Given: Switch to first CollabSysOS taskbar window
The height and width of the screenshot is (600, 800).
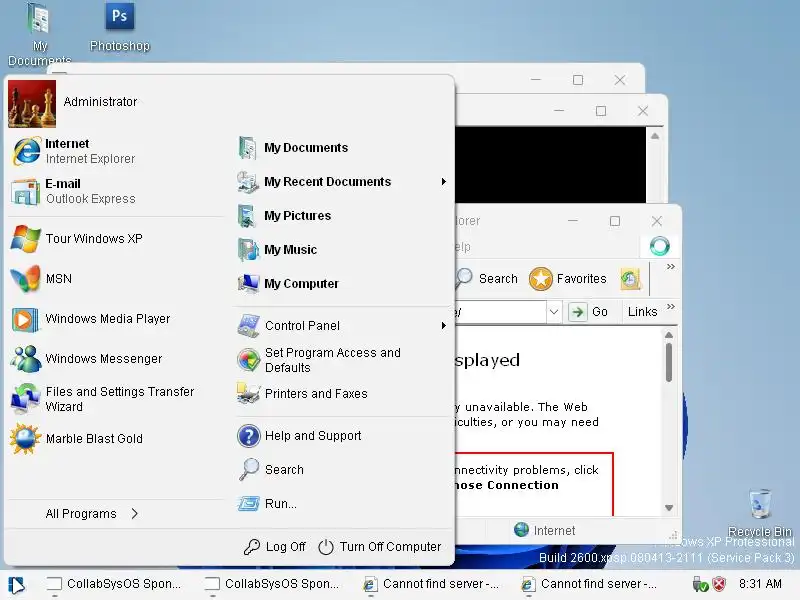Looking at the screenshot, I should tap(113, 584).
